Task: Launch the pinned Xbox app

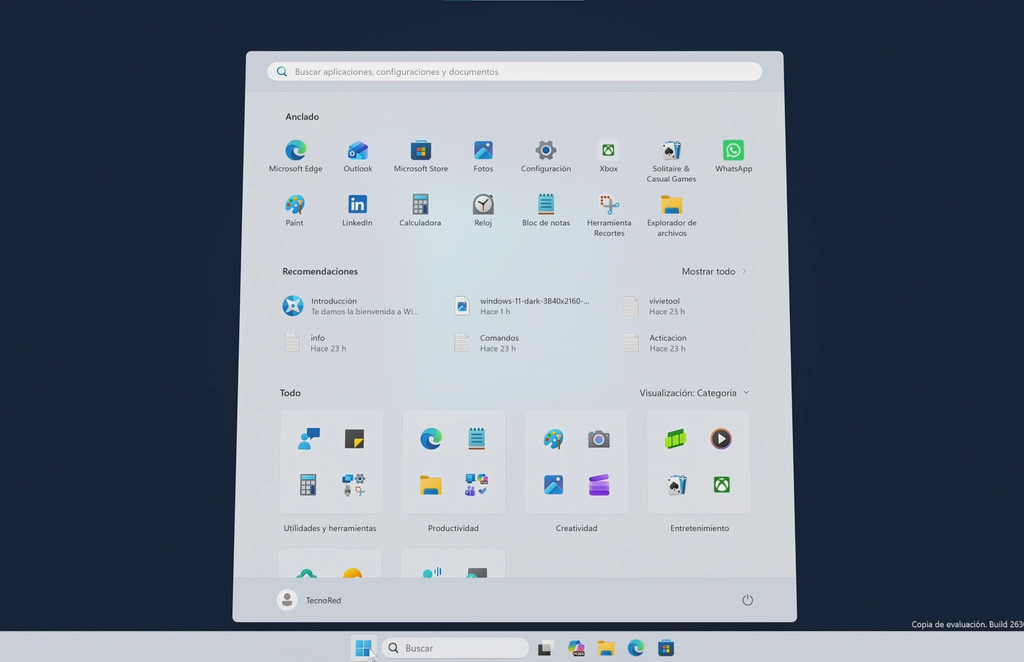Action: [609, 156]
